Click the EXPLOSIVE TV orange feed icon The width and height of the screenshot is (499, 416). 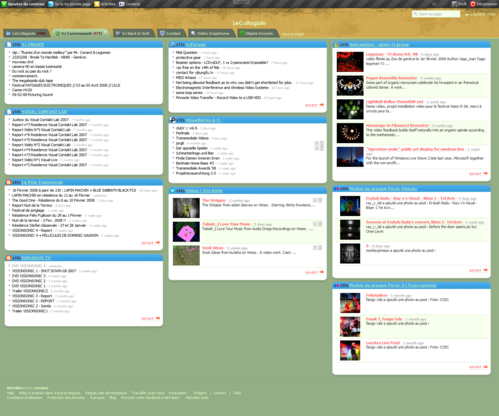point(9,258)
